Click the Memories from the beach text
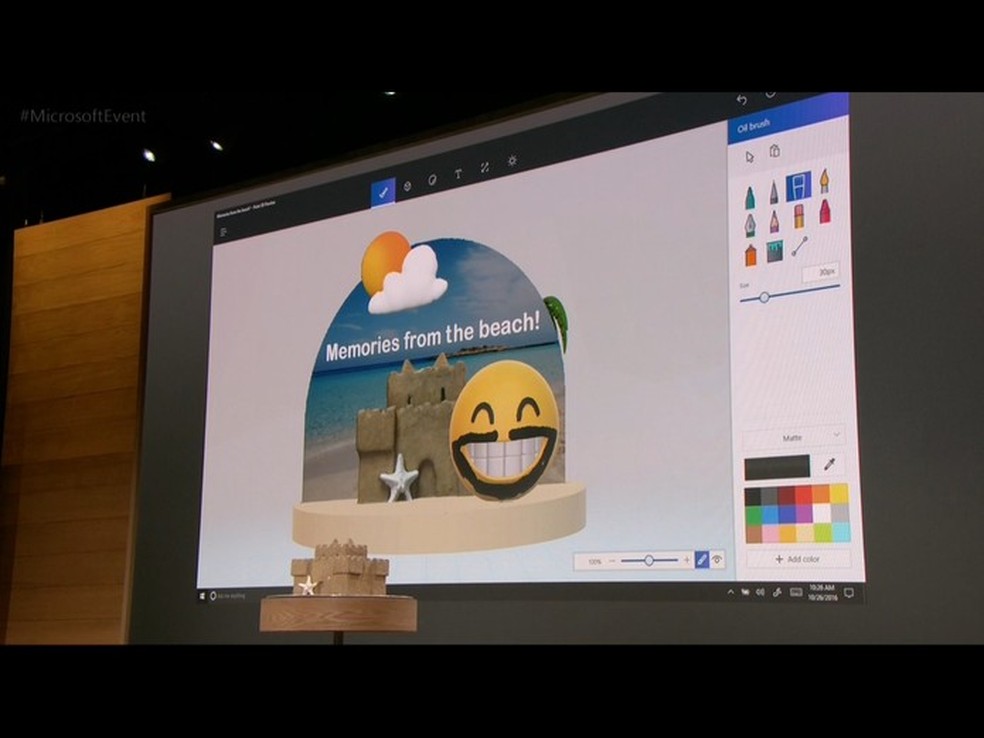984x738 pixels. (432, 337)
